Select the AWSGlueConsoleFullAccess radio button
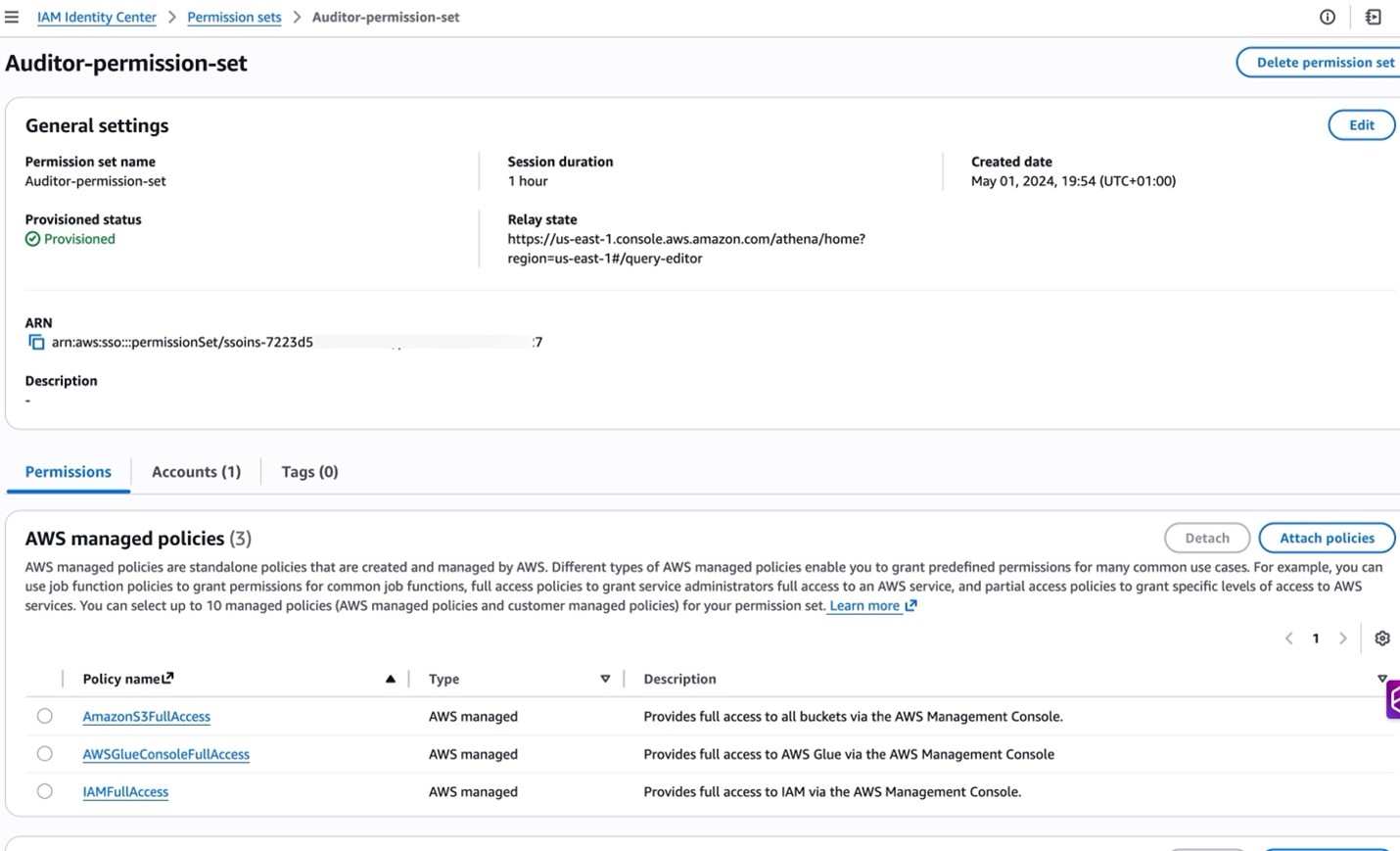Viewport: 1400px width, 851px height. (45, 754)
